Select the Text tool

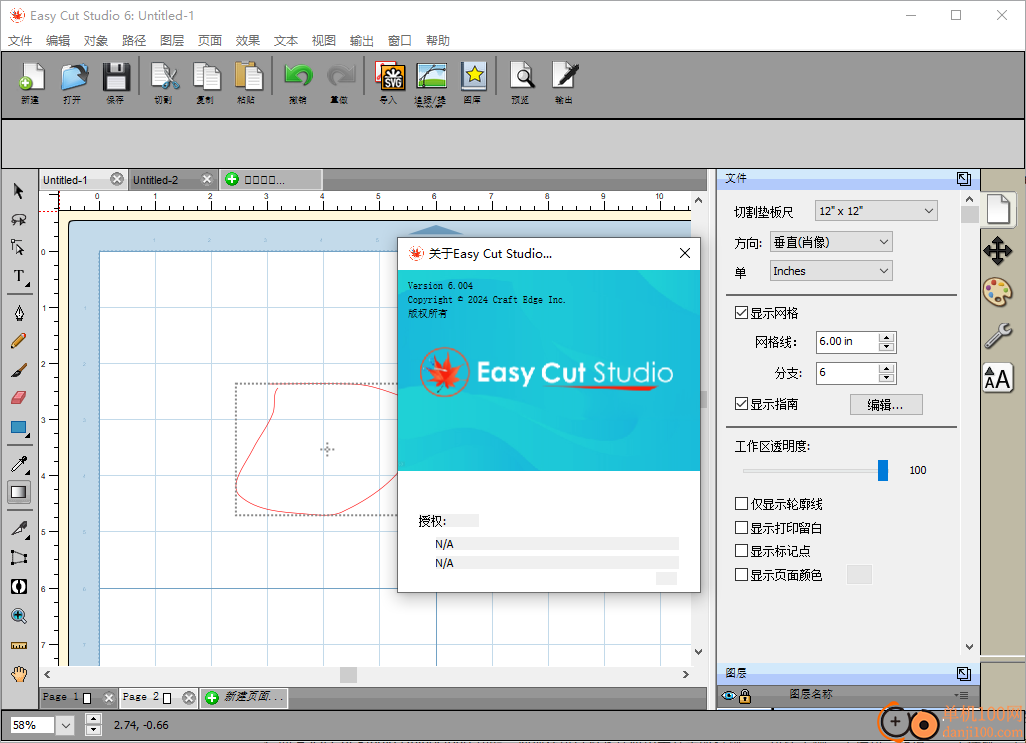(19, 277)
